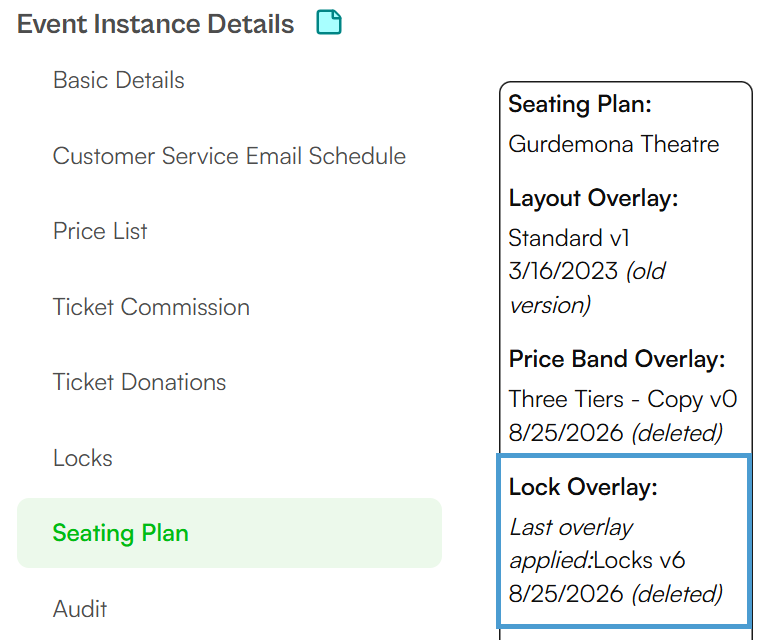Click the italic old version note
This screenshot has width=757, height=640.
pos(588,288)
